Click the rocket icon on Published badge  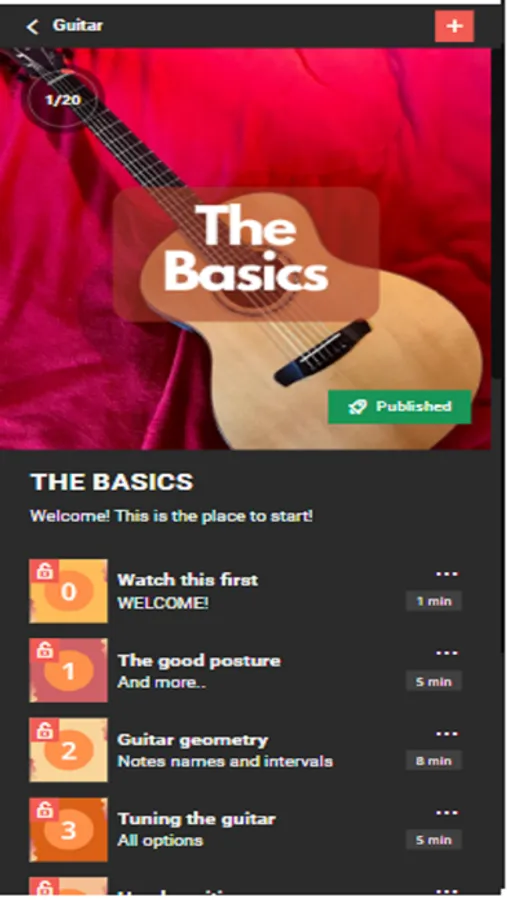[357, 407]
